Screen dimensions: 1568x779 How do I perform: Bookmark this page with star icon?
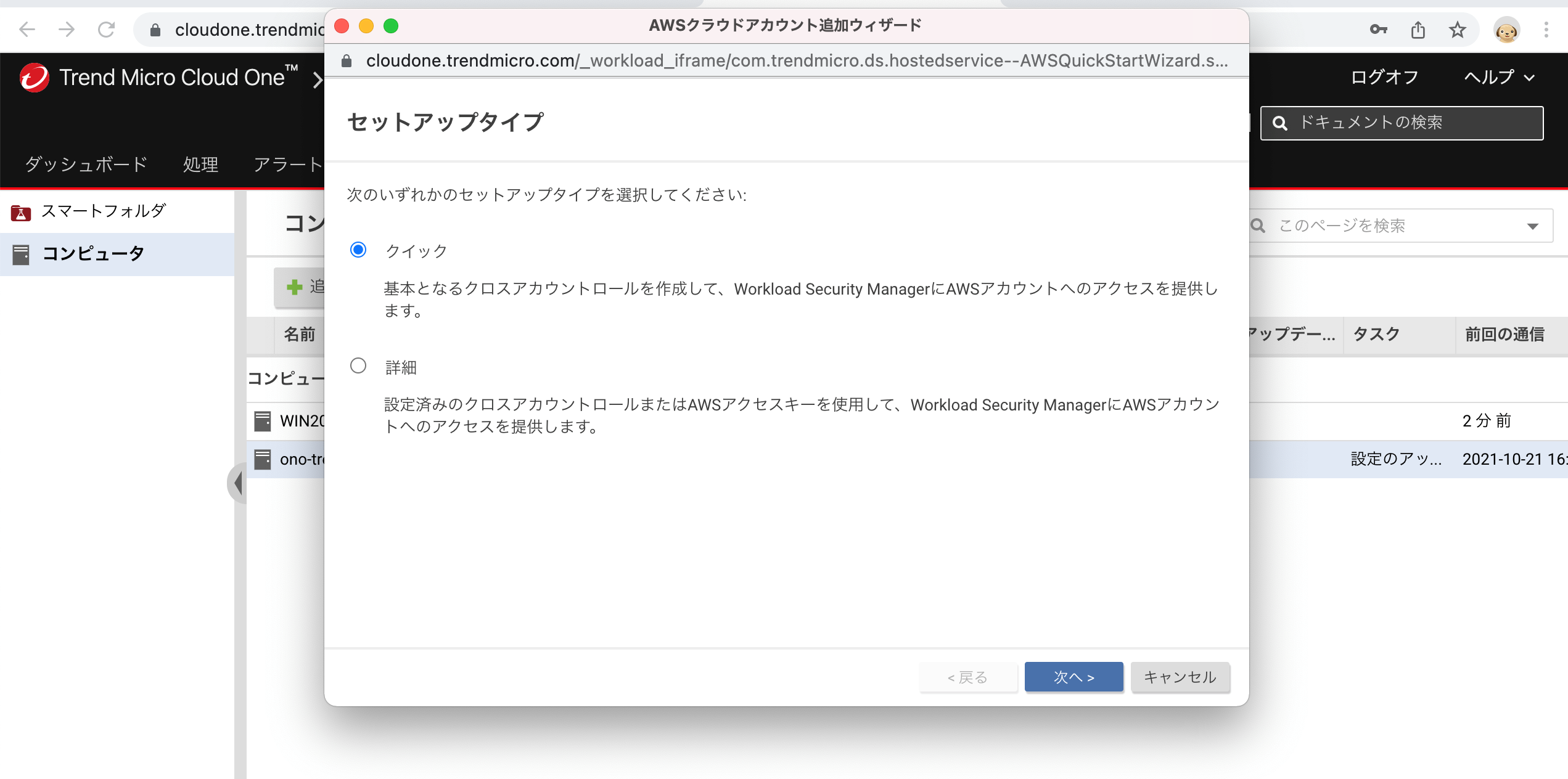(1458, 29)
